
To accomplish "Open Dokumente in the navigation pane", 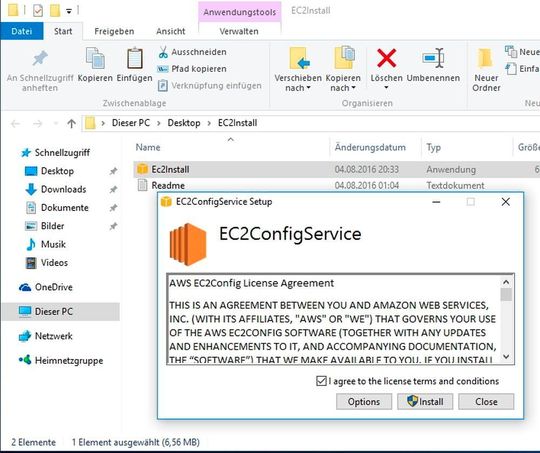I will (x=64, y=208).
